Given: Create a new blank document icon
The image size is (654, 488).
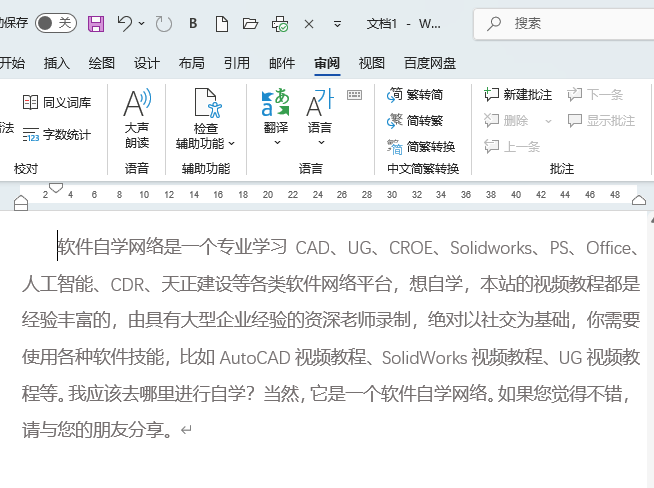Looking at the screenshot, I should coord(222,24).
